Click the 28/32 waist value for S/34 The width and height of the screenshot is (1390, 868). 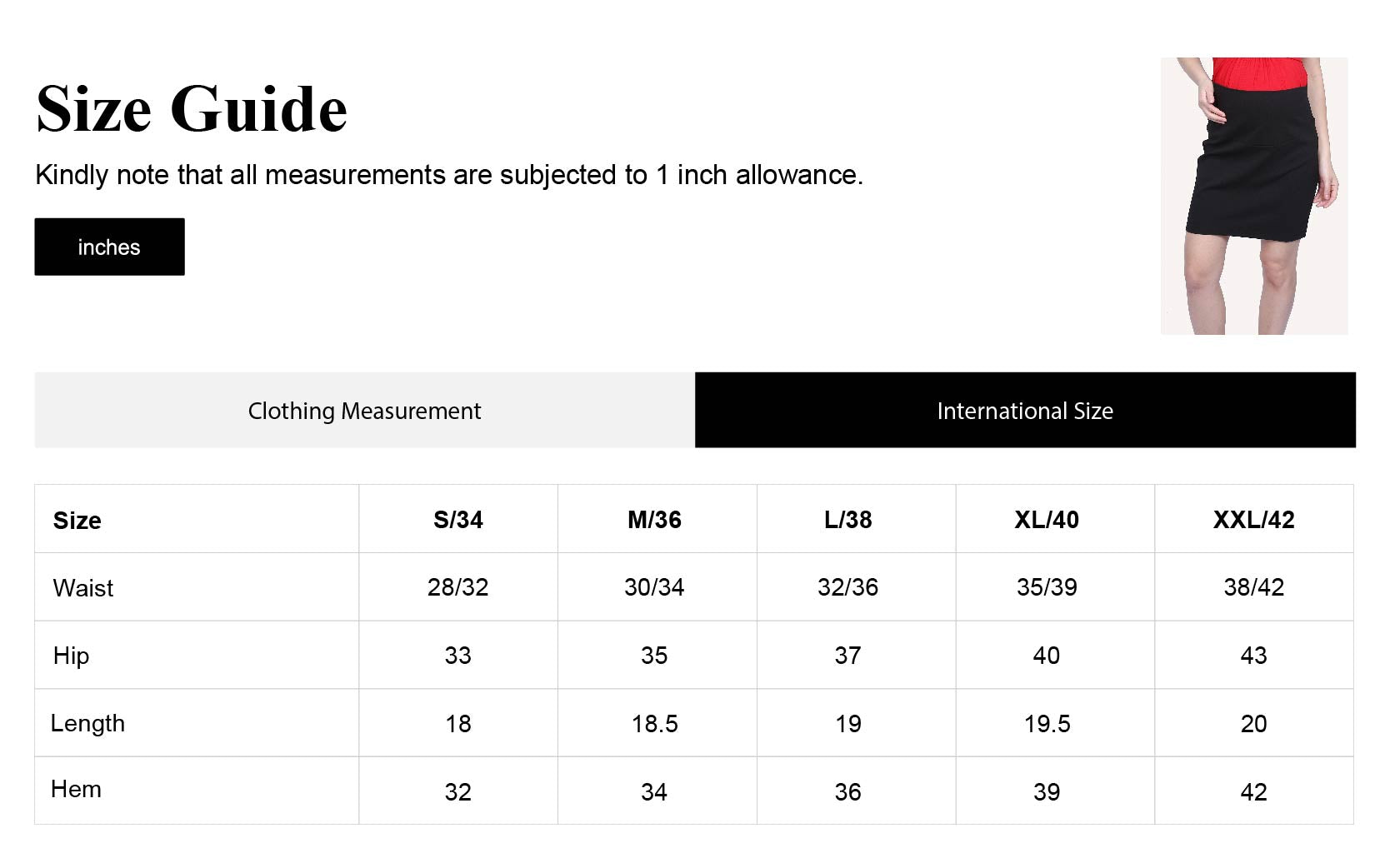457,587
